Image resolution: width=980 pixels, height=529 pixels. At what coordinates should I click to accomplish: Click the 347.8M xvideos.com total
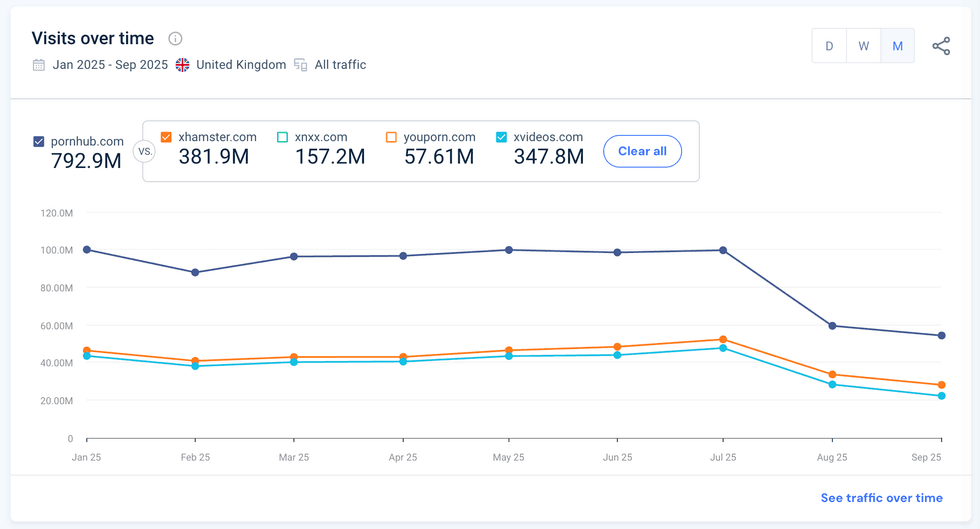tap(549, 157)
